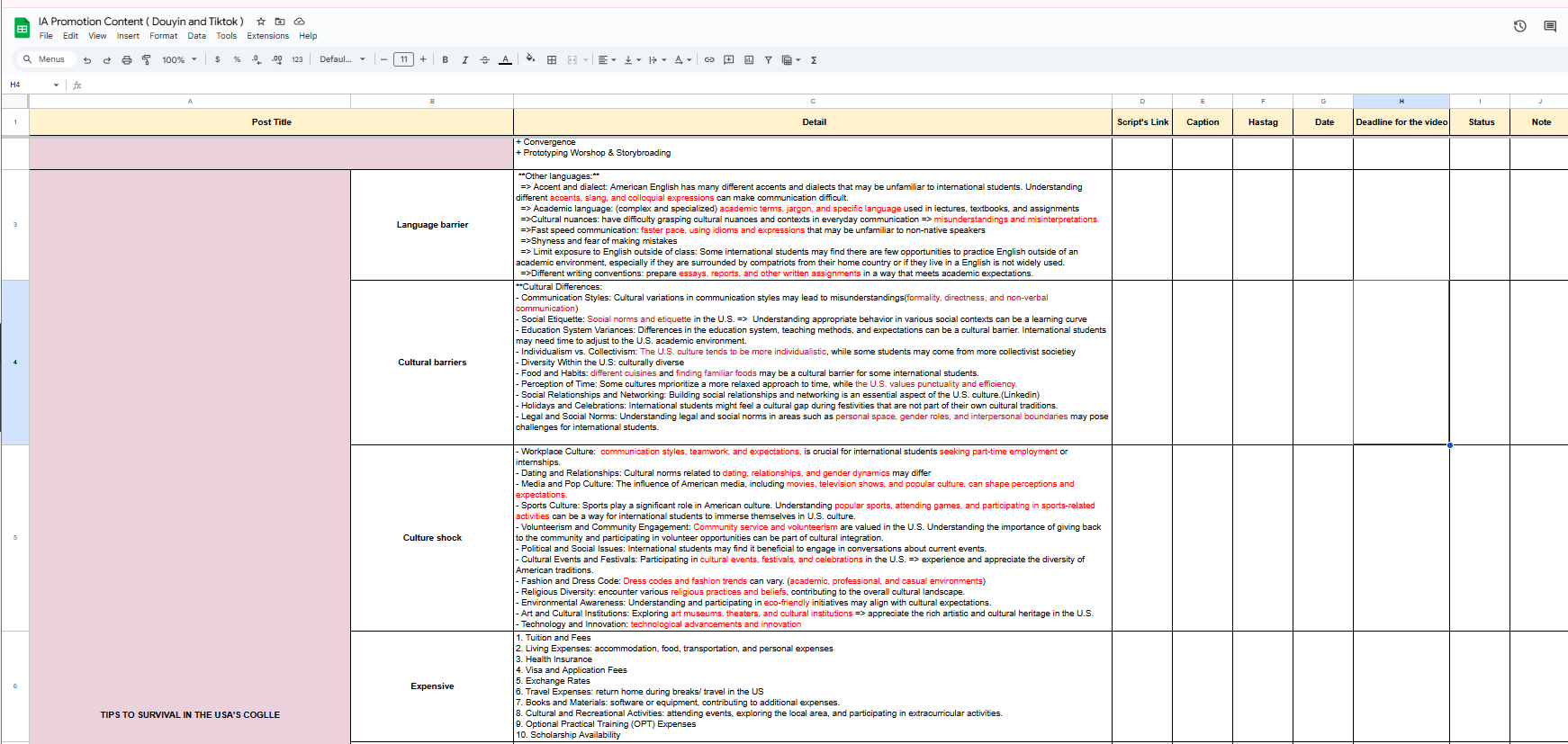Check the cloud save status icon
Image resolution: width=1568 pixels, height=744 pixels.
point(300,21)
